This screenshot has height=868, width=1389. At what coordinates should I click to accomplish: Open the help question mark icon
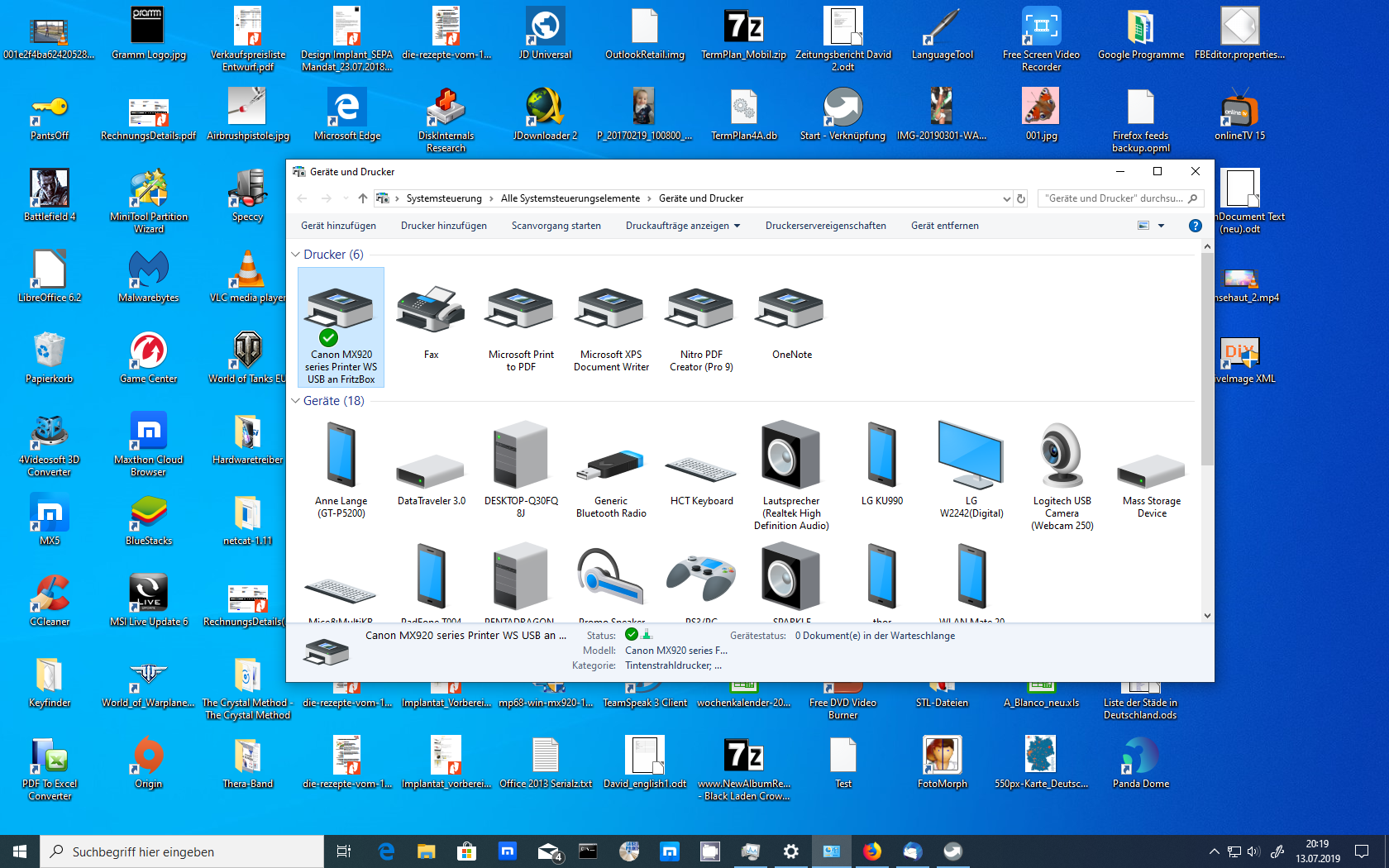[1195, 226]
